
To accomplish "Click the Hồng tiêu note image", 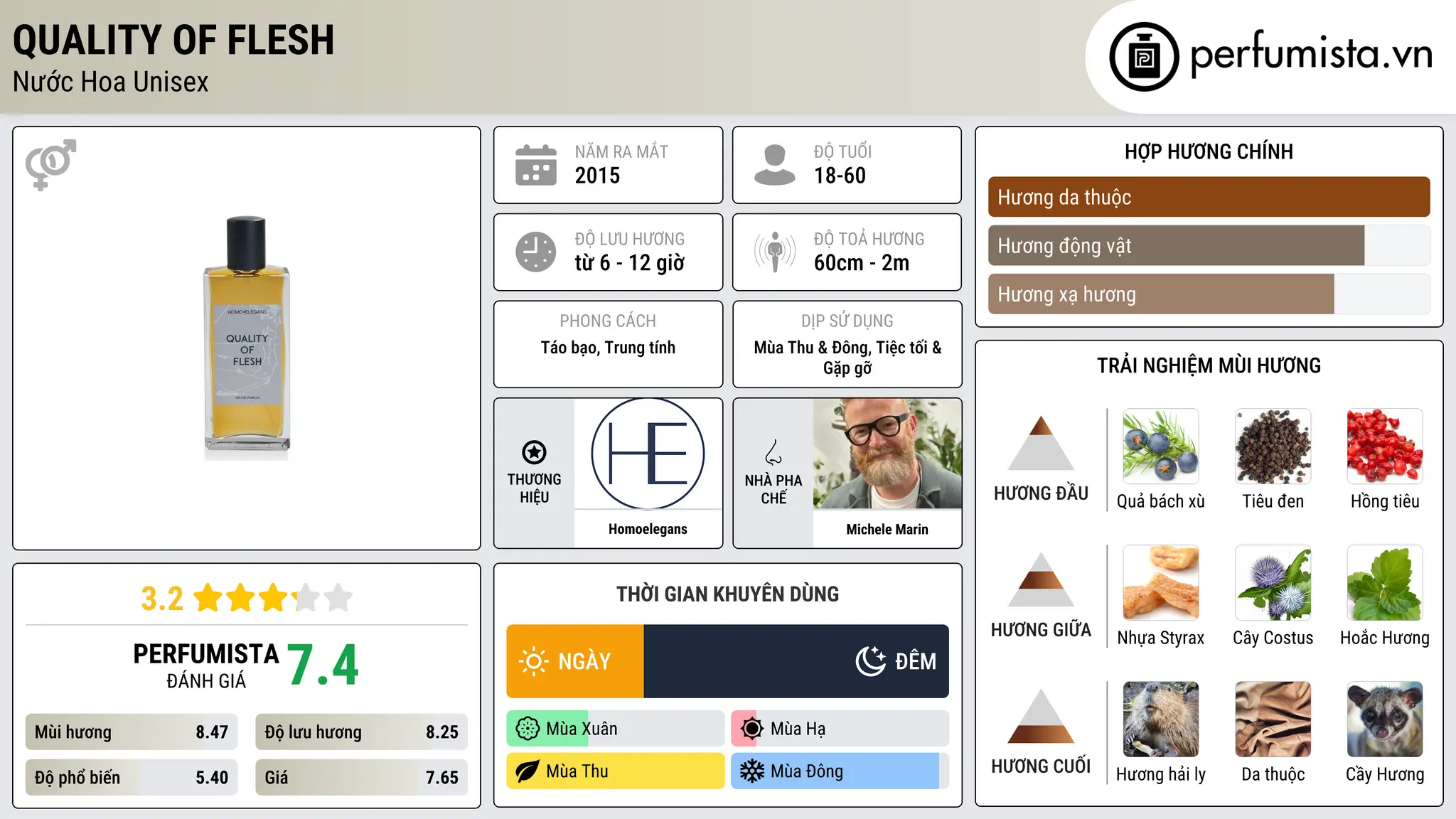I will point(1385,446).
